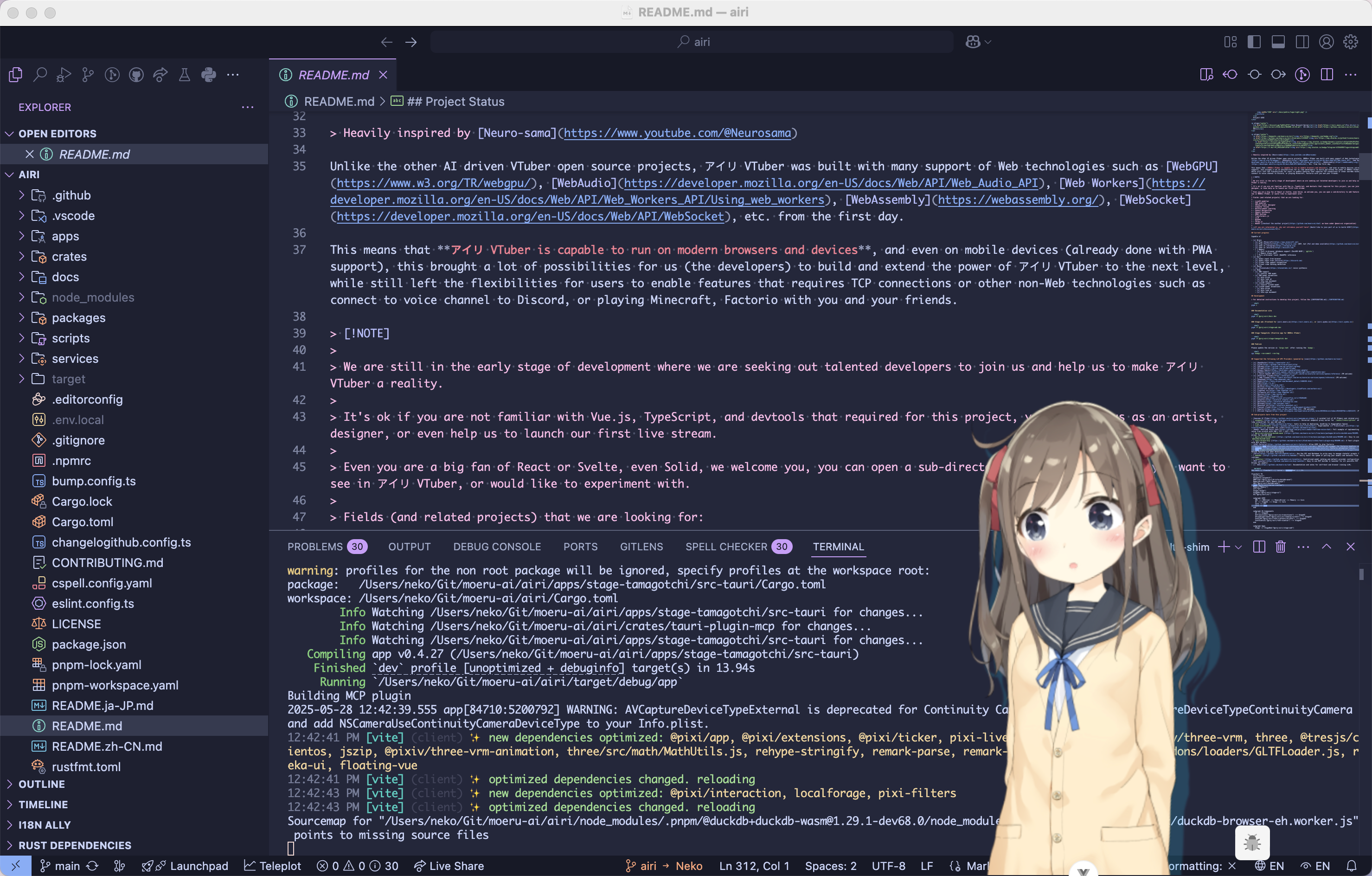This screenshot has width=1372, height=876.
Task: Open the Search view in activity bar
Action: pos(40,75)
